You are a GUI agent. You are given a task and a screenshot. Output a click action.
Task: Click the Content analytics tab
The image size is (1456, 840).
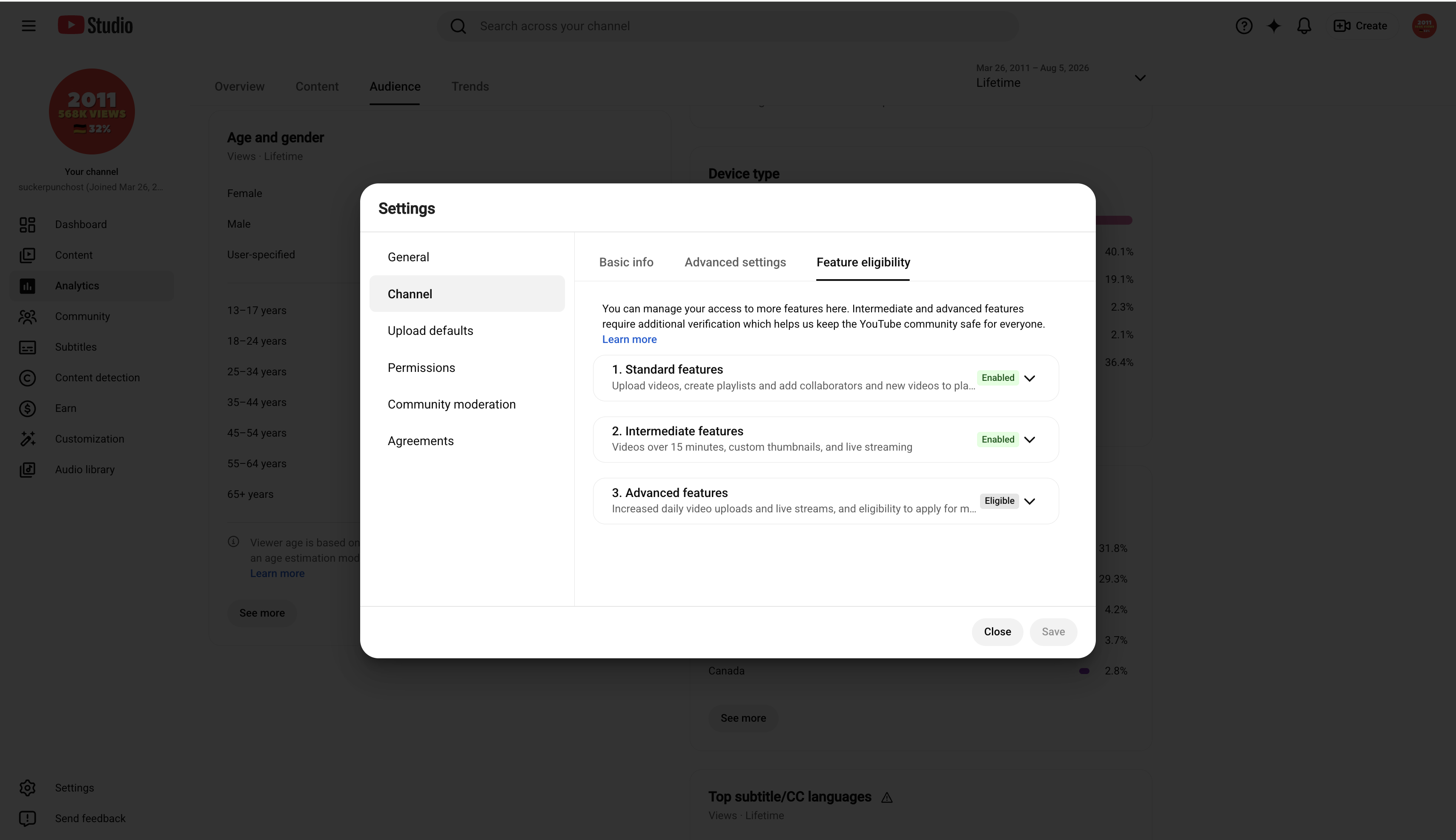[x=317, y=86]
